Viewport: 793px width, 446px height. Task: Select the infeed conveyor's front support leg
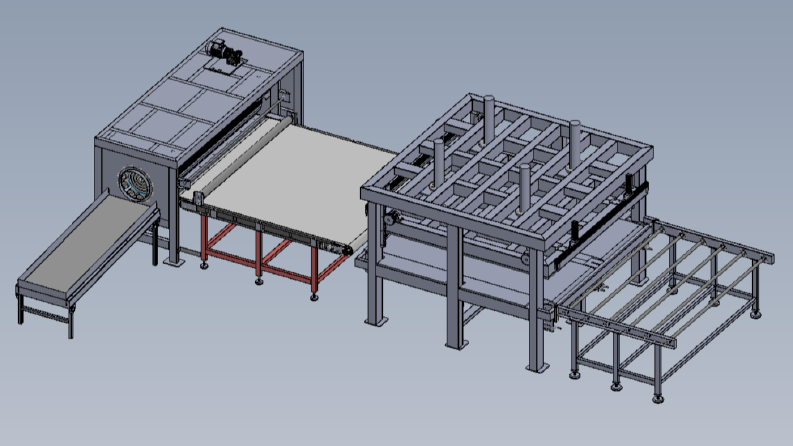(x=70, y=321)
